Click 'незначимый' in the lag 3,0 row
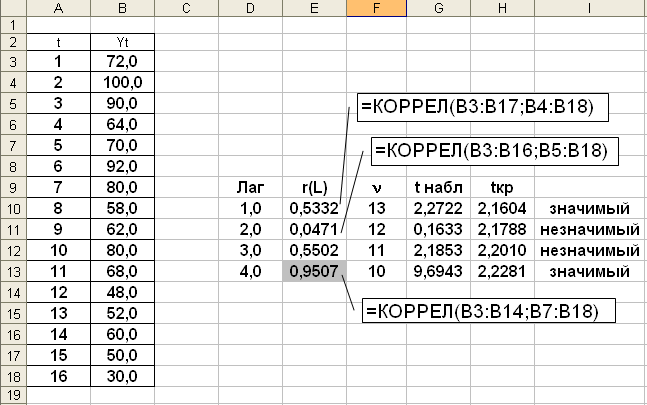The width and height of the screenshot is (647, 405). [590, 251]
